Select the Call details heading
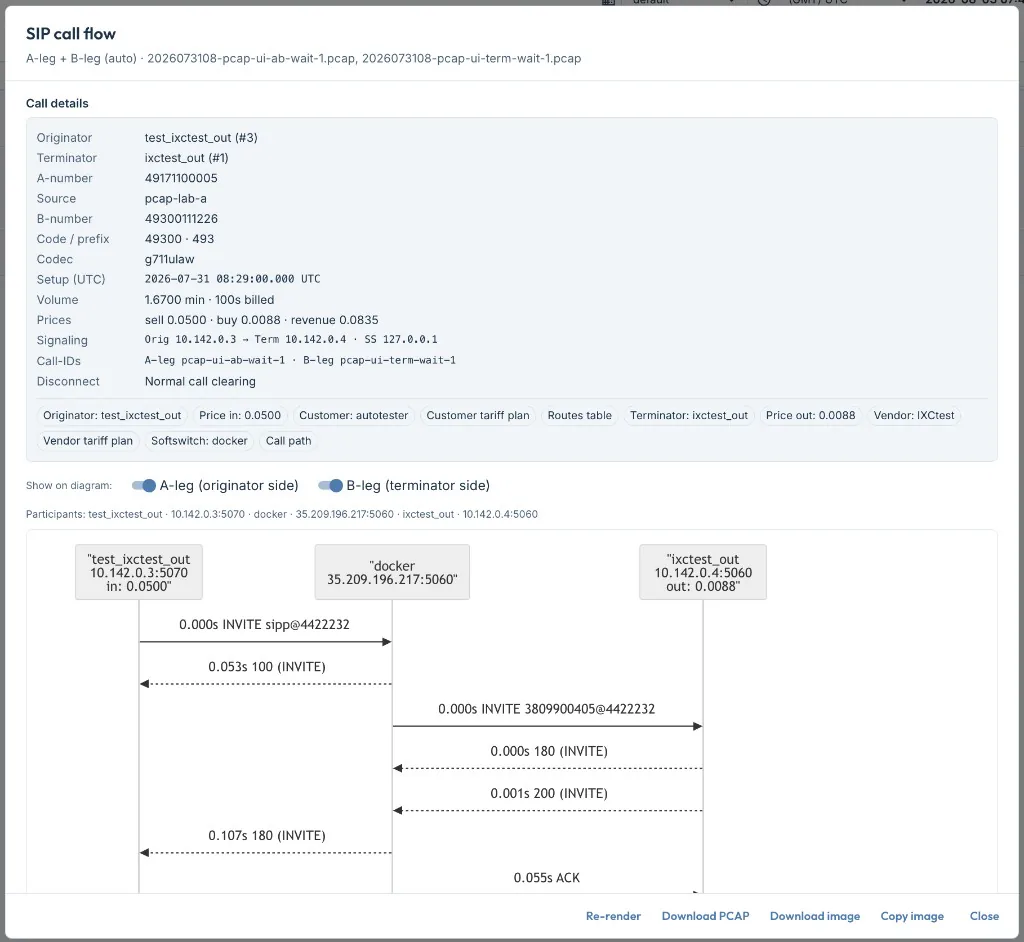The image size is (1024, 942). [x=57, y=103]
